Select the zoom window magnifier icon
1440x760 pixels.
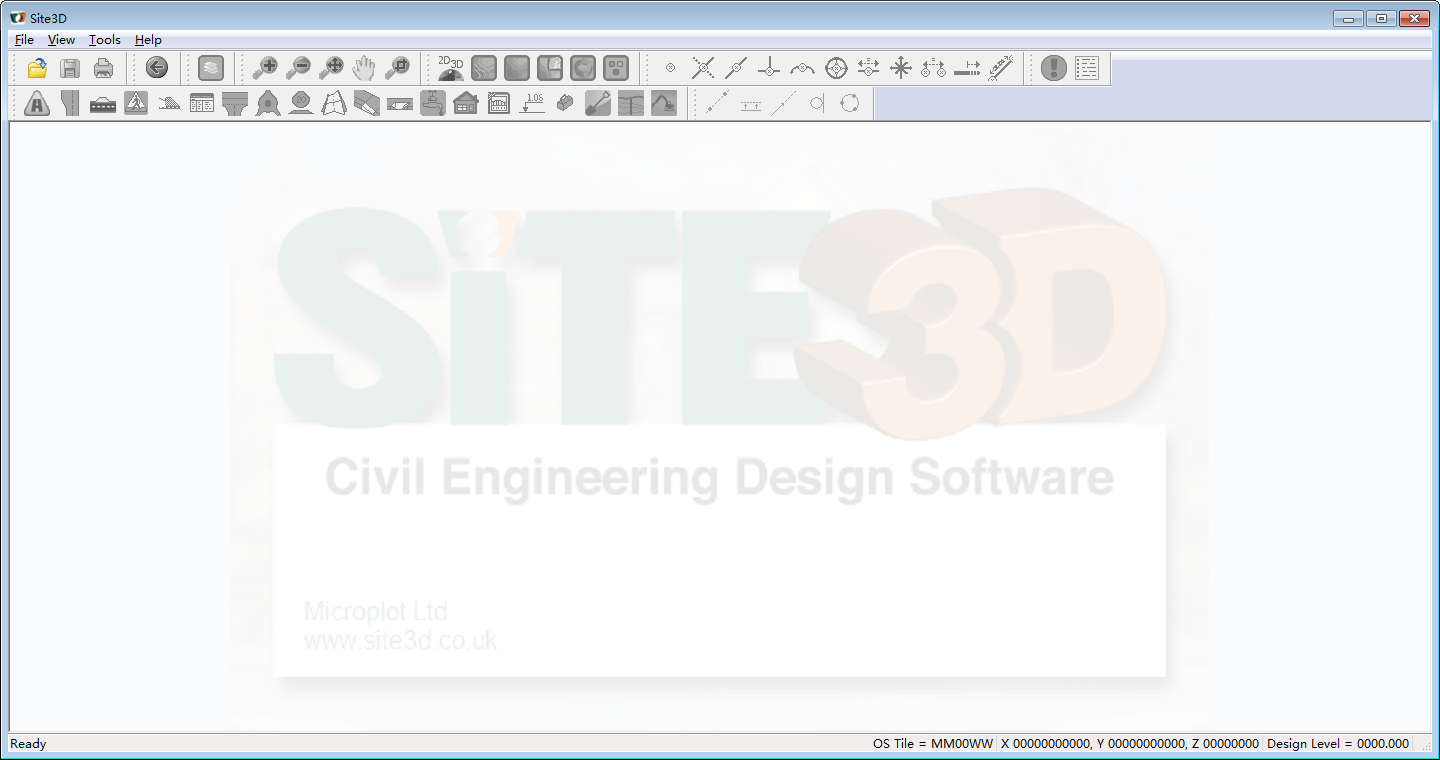point(397,68)
